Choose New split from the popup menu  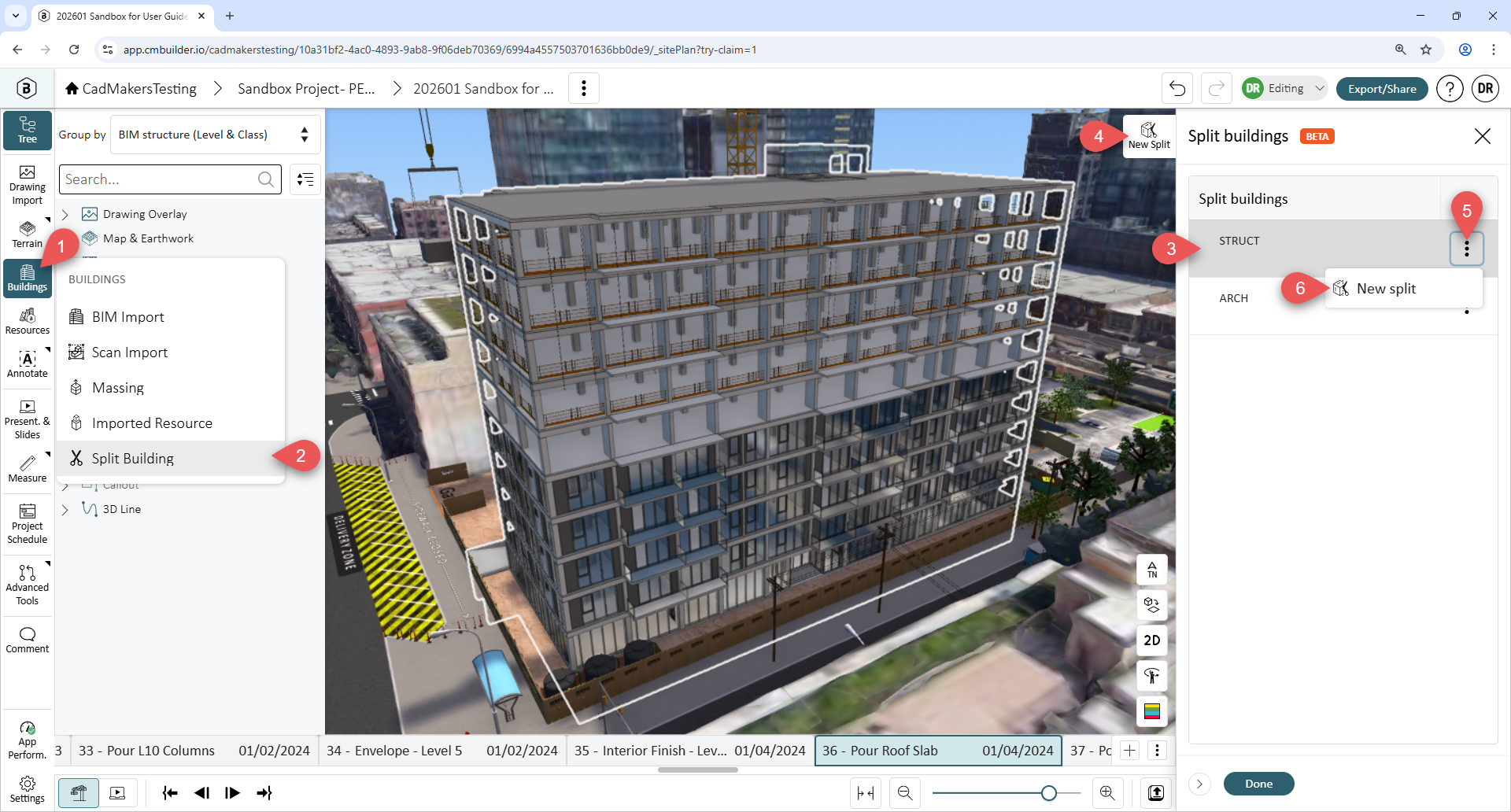point(1404,289)
